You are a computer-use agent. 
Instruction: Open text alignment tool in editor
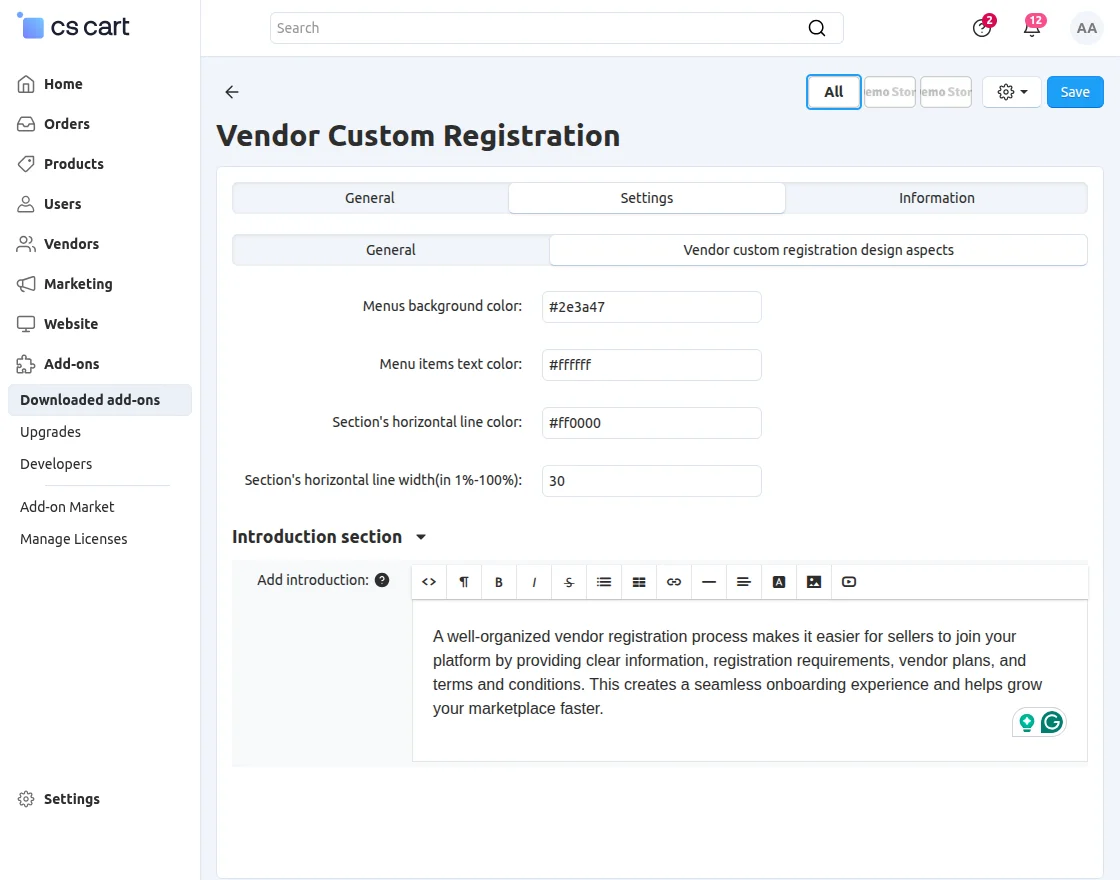[744, 581]
